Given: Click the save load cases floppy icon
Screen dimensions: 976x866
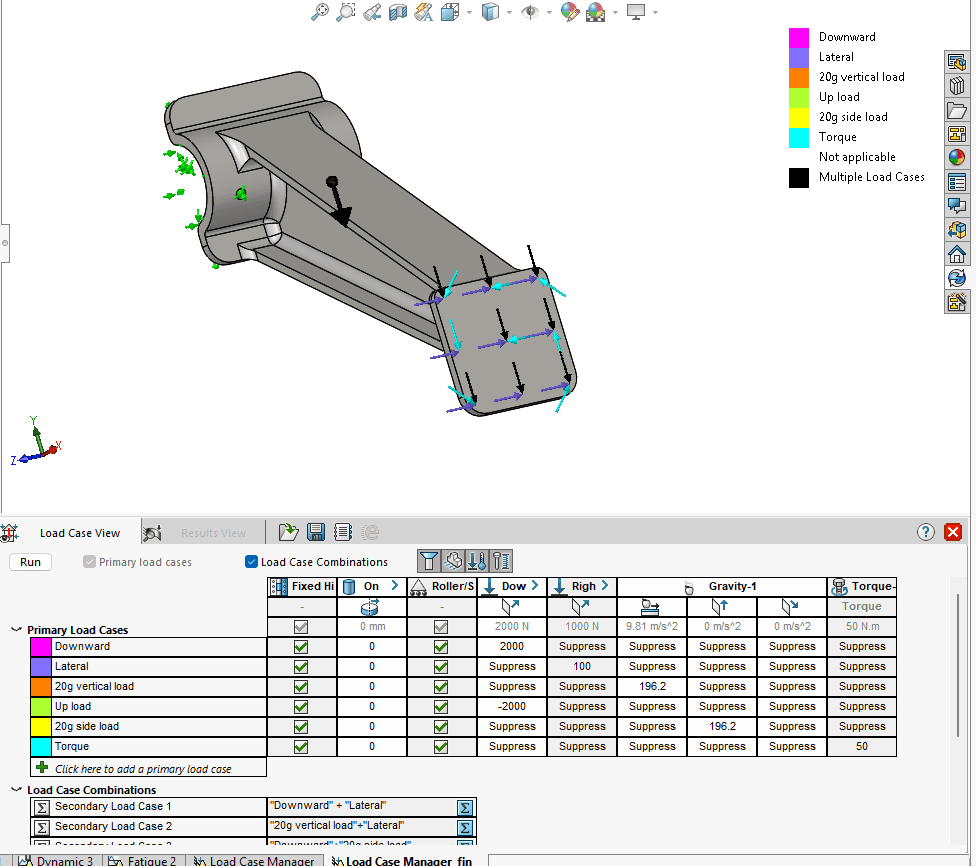Looking at the screenshot, I should pos(315,533).
